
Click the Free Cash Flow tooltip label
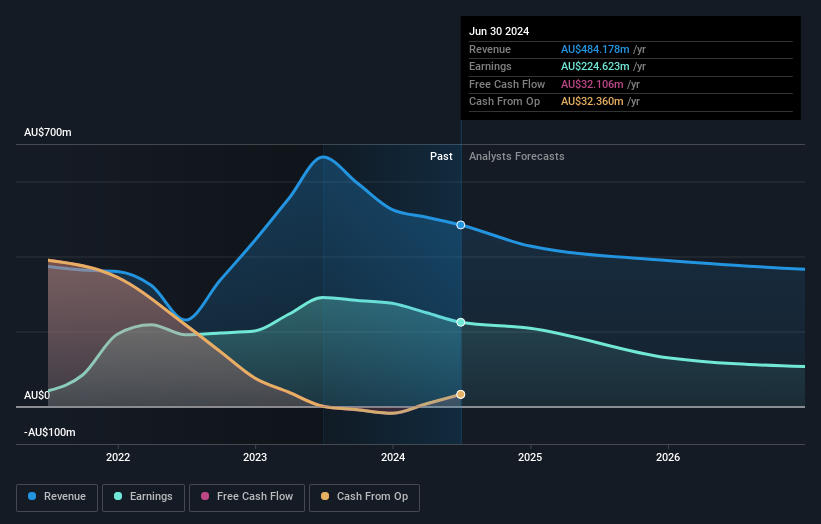click(507, 84)
